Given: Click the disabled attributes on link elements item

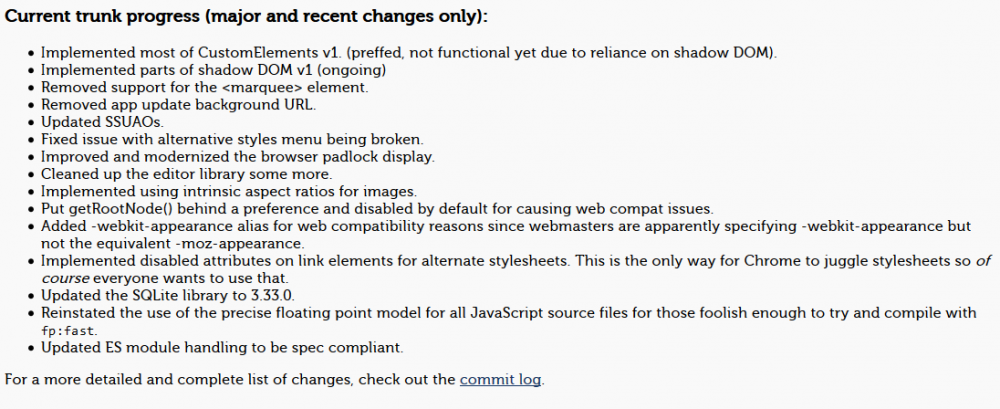Looking at the screenshot, I should pyautogui.click(x=500, y=261).
